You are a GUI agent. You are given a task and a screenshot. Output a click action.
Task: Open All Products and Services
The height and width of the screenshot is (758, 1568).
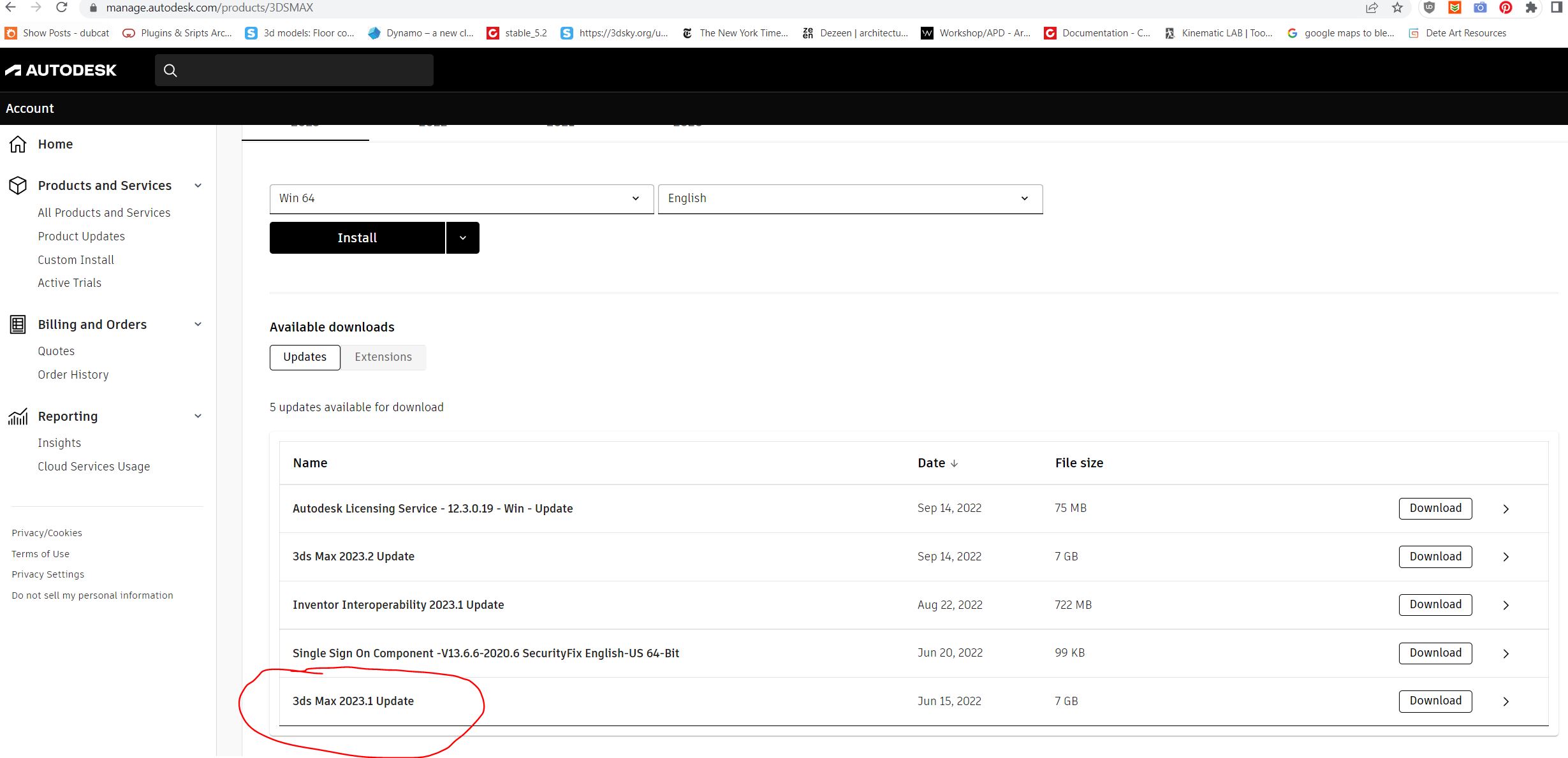click(x=104, y=213)
